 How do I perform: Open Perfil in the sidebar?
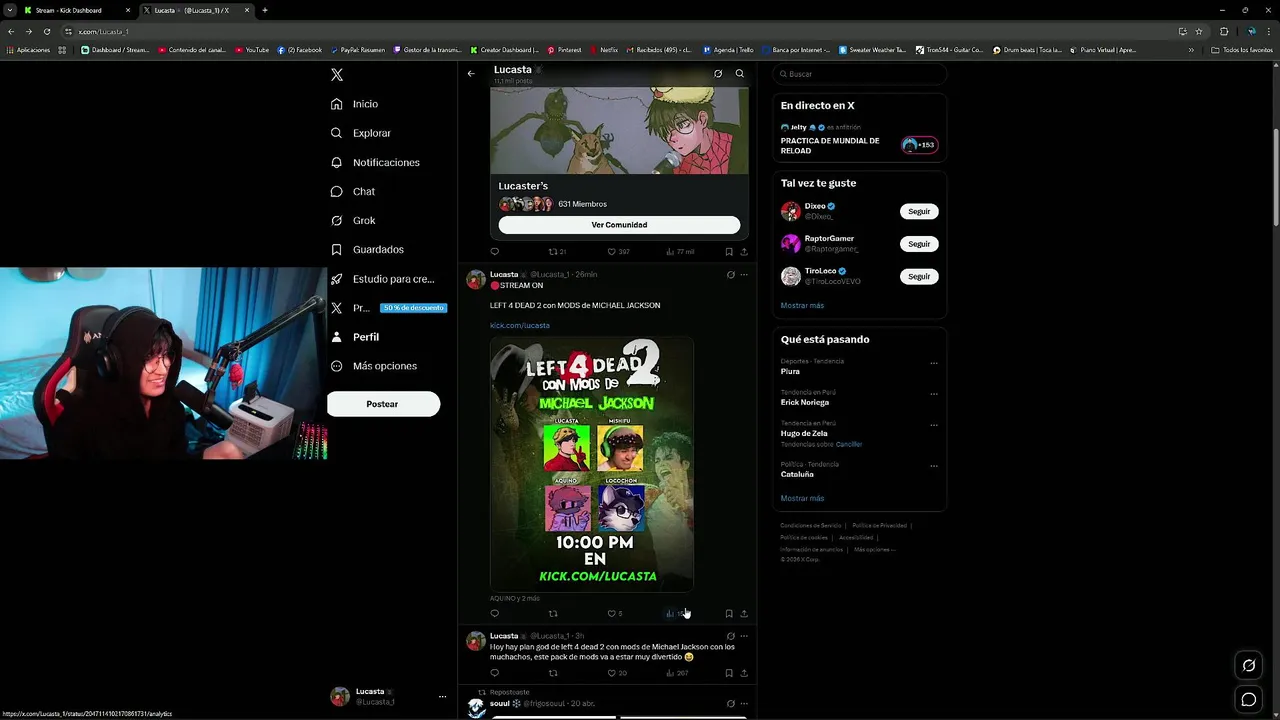(x=355, y=337)
